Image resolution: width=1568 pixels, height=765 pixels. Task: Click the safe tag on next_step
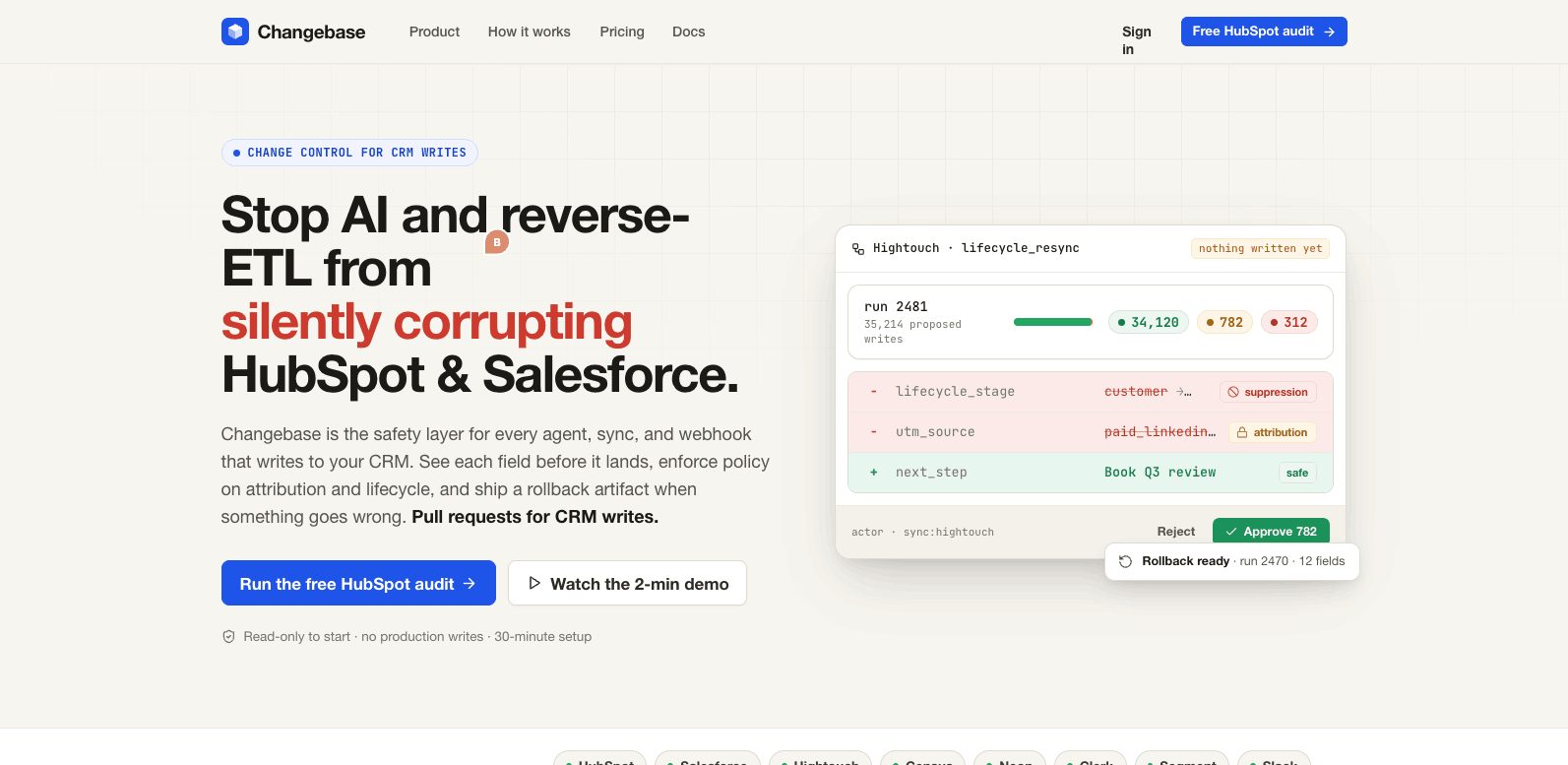tap(1297, 473)
